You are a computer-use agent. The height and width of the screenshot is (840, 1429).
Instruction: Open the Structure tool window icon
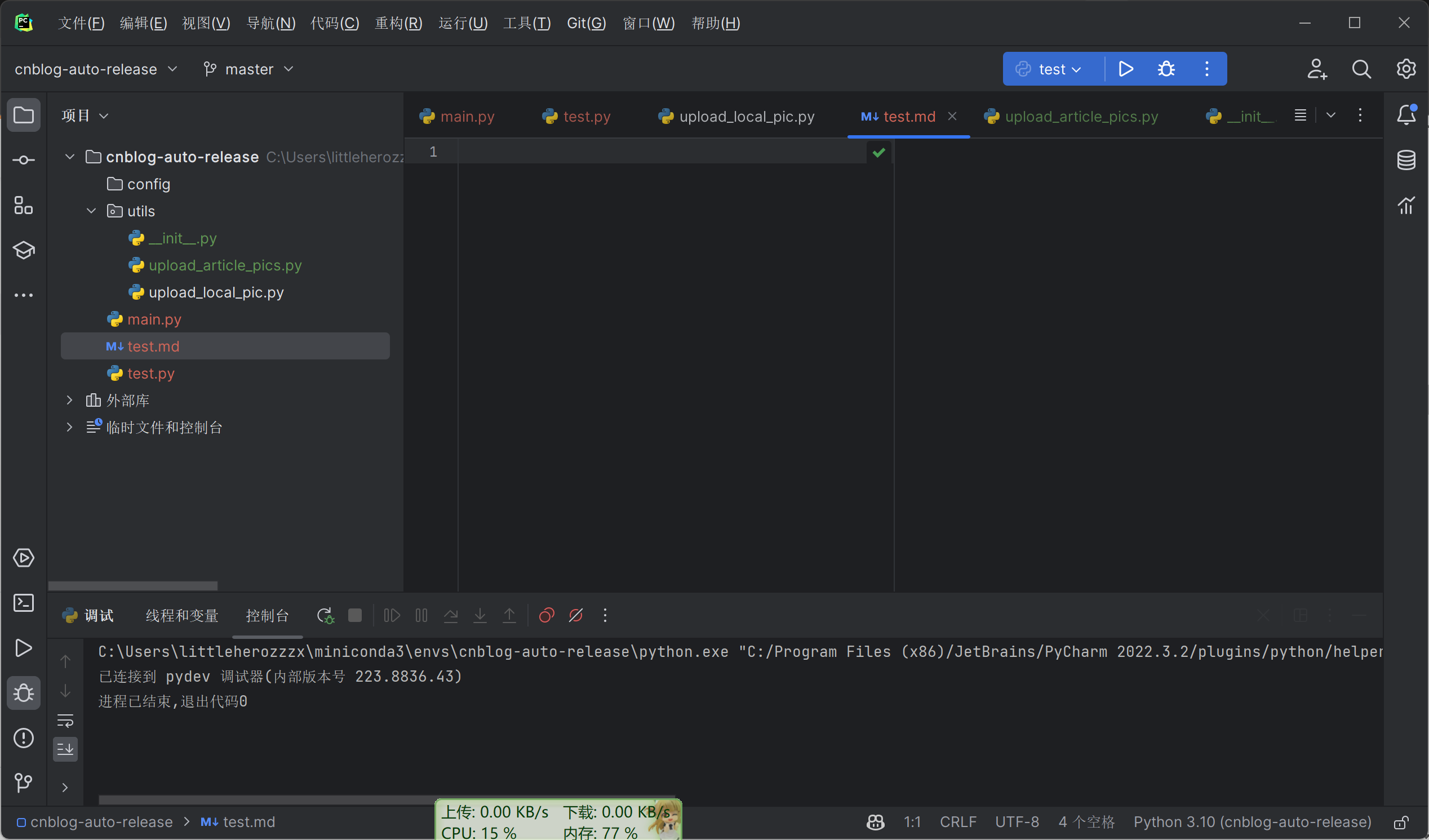coord(23,205)
